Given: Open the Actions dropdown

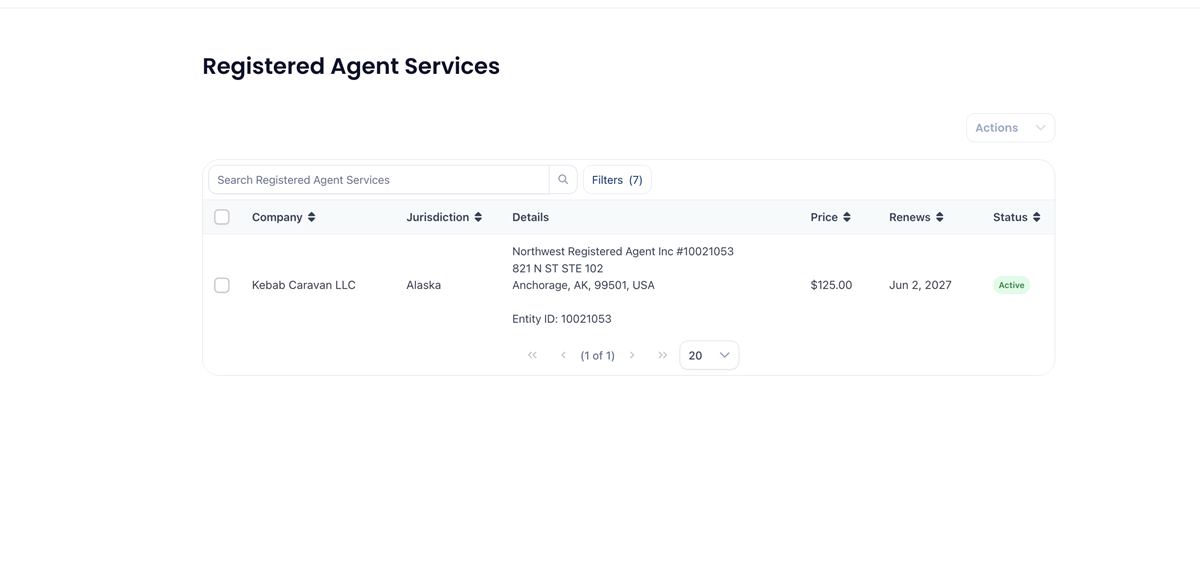Looking at the screenshot, I should (x=1010, y=128).
